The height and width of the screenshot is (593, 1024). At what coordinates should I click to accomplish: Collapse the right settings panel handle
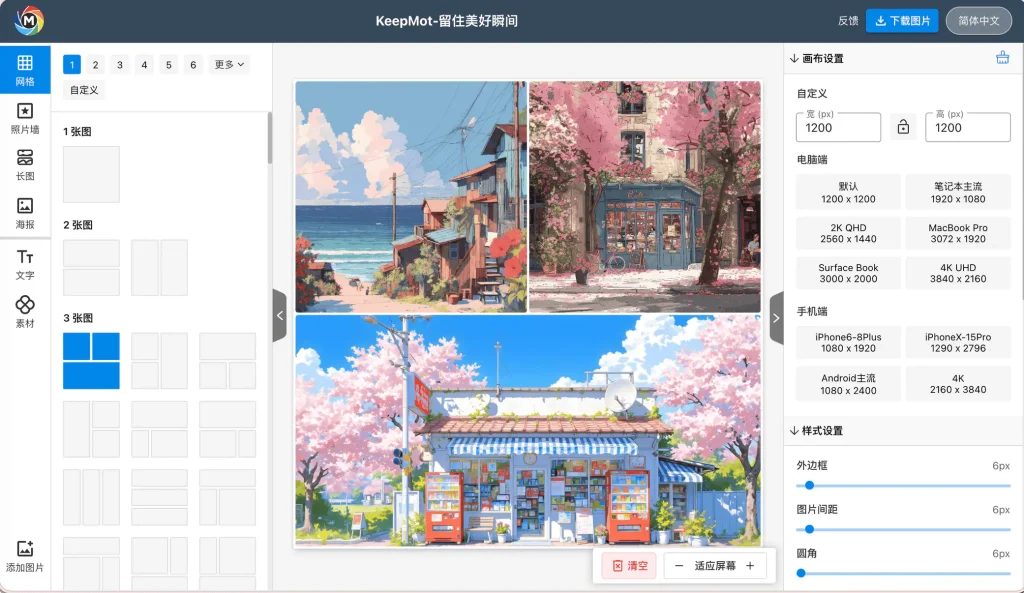tap(776, 316)
